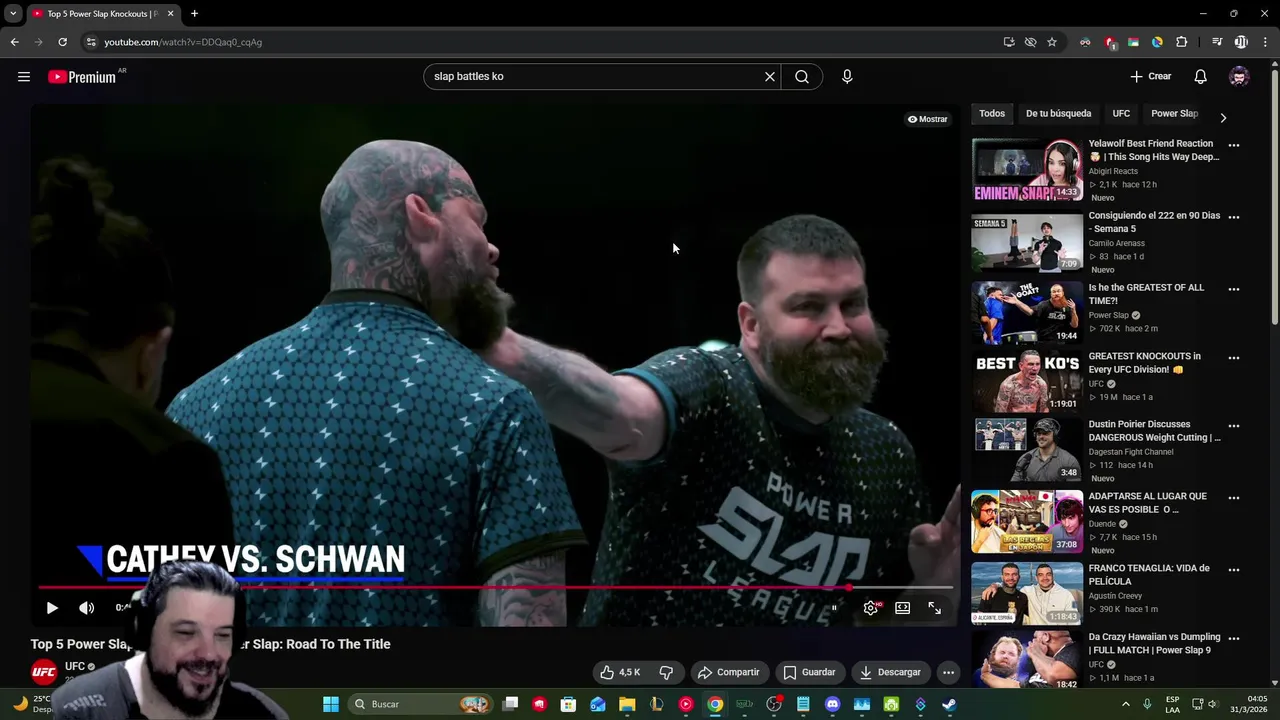Screen dimensions: 1280x720
Task: Click Mostrar overlay toggle on video
Action: [928, 119]
